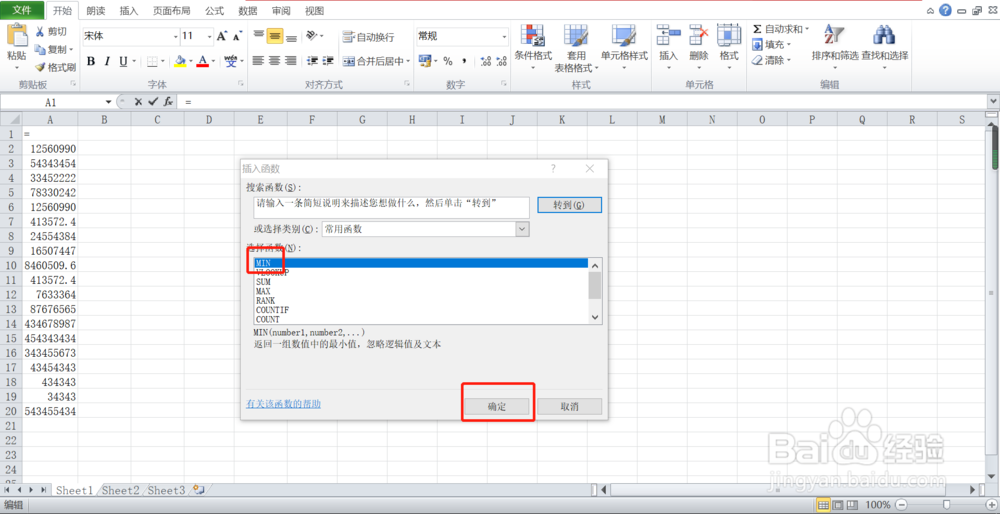Click the Copy (复制) icon
Screen dimensions: 1000x514
tap(40, 49)
